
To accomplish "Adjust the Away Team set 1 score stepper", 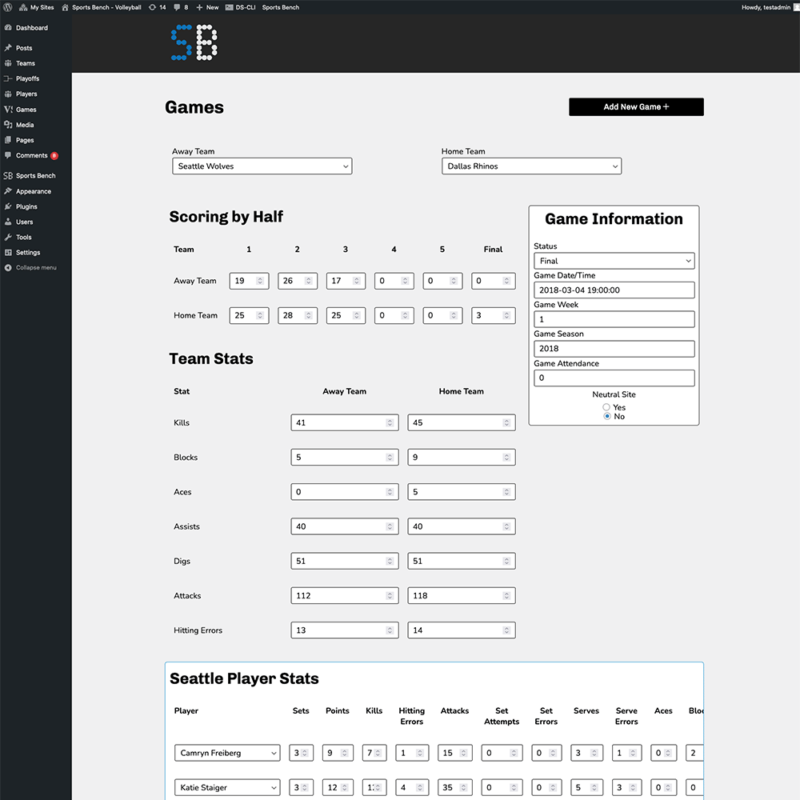I will (260, 281).
